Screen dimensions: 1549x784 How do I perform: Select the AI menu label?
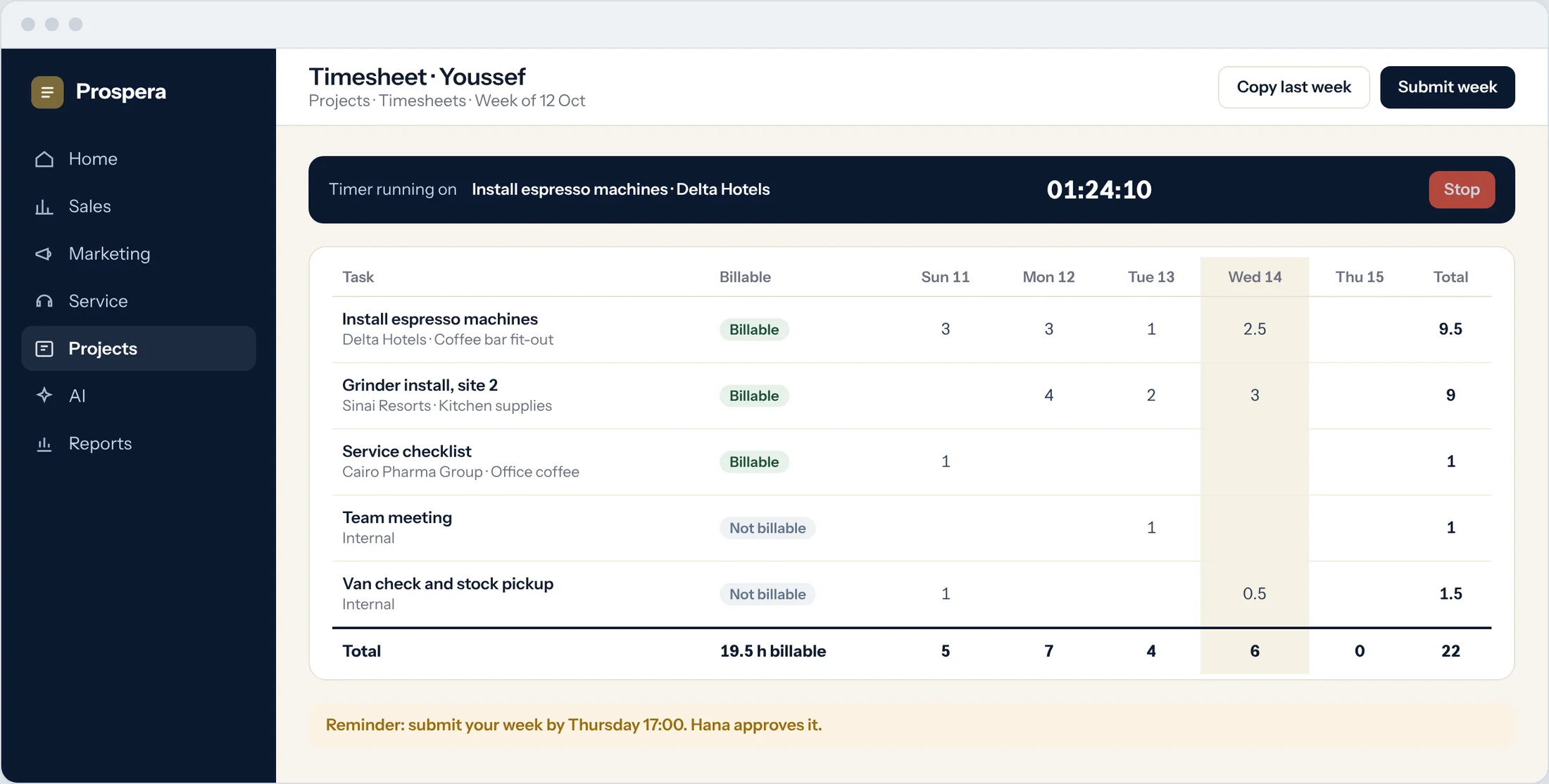(x=77, y=396)
